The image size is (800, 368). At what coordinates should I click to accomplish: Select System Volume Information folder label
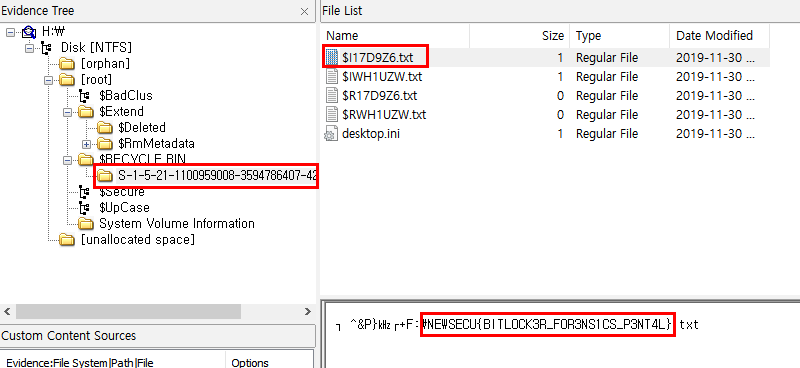point(177,224)
